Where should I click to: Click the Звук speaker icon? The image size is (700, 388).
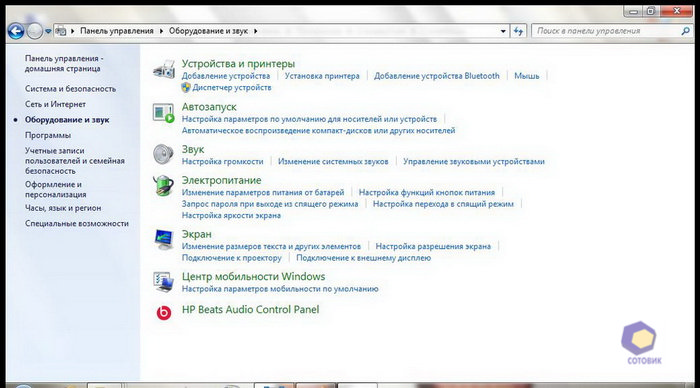[x=163, y=154]
